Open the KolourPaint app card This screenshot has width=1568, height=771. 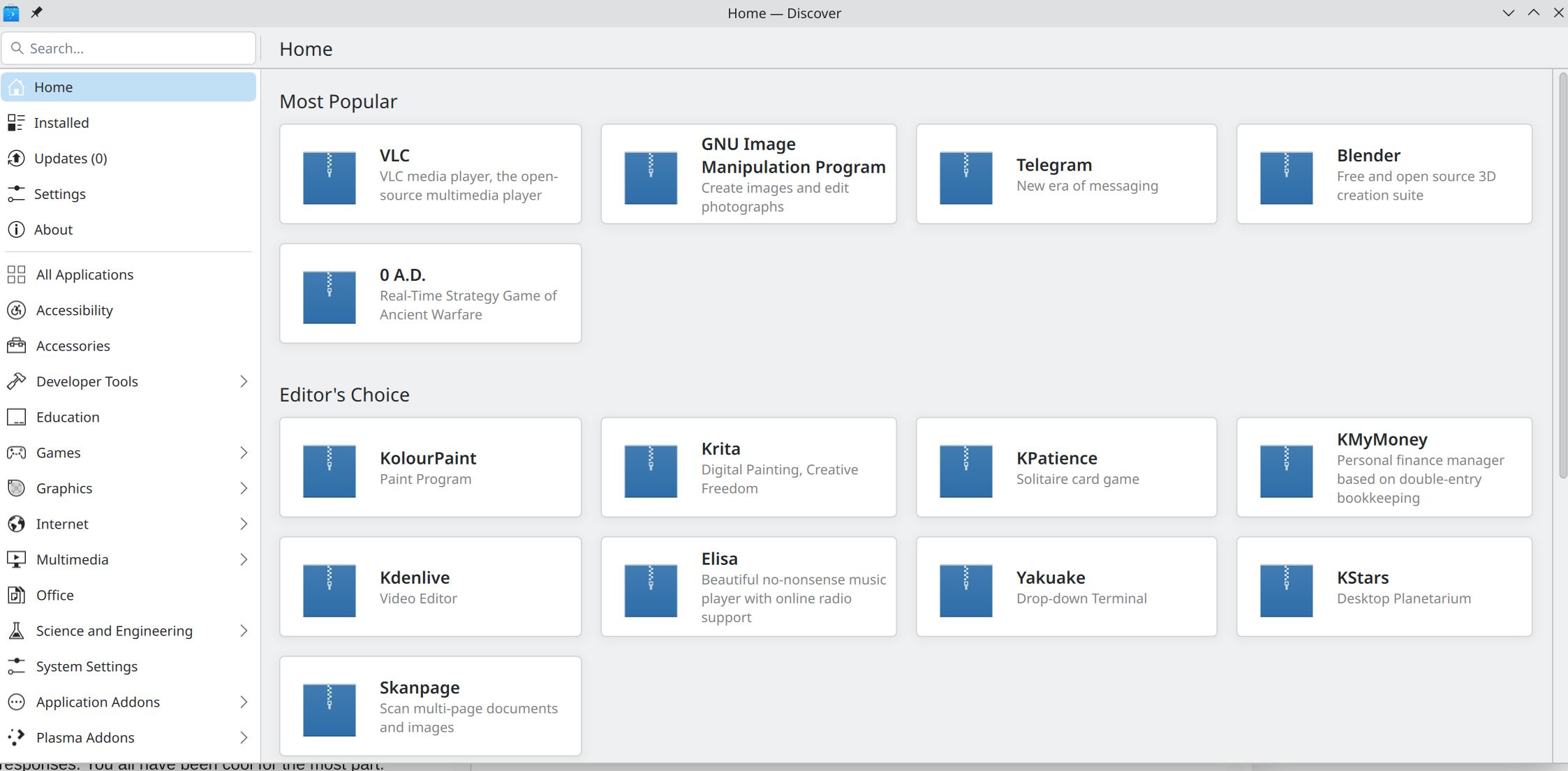(x=431, y=467)
